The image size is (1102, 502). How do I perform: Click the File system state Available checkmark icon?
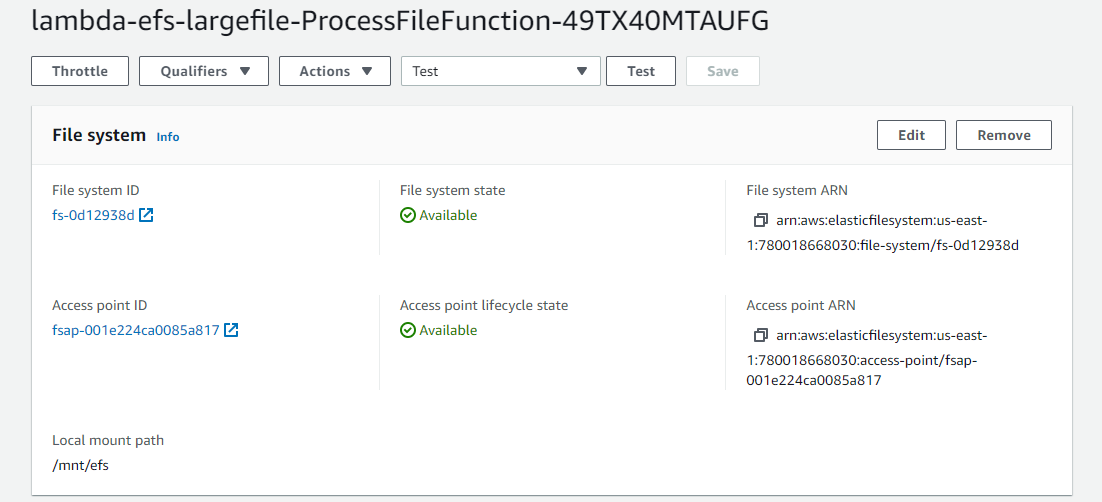(407, 215)
